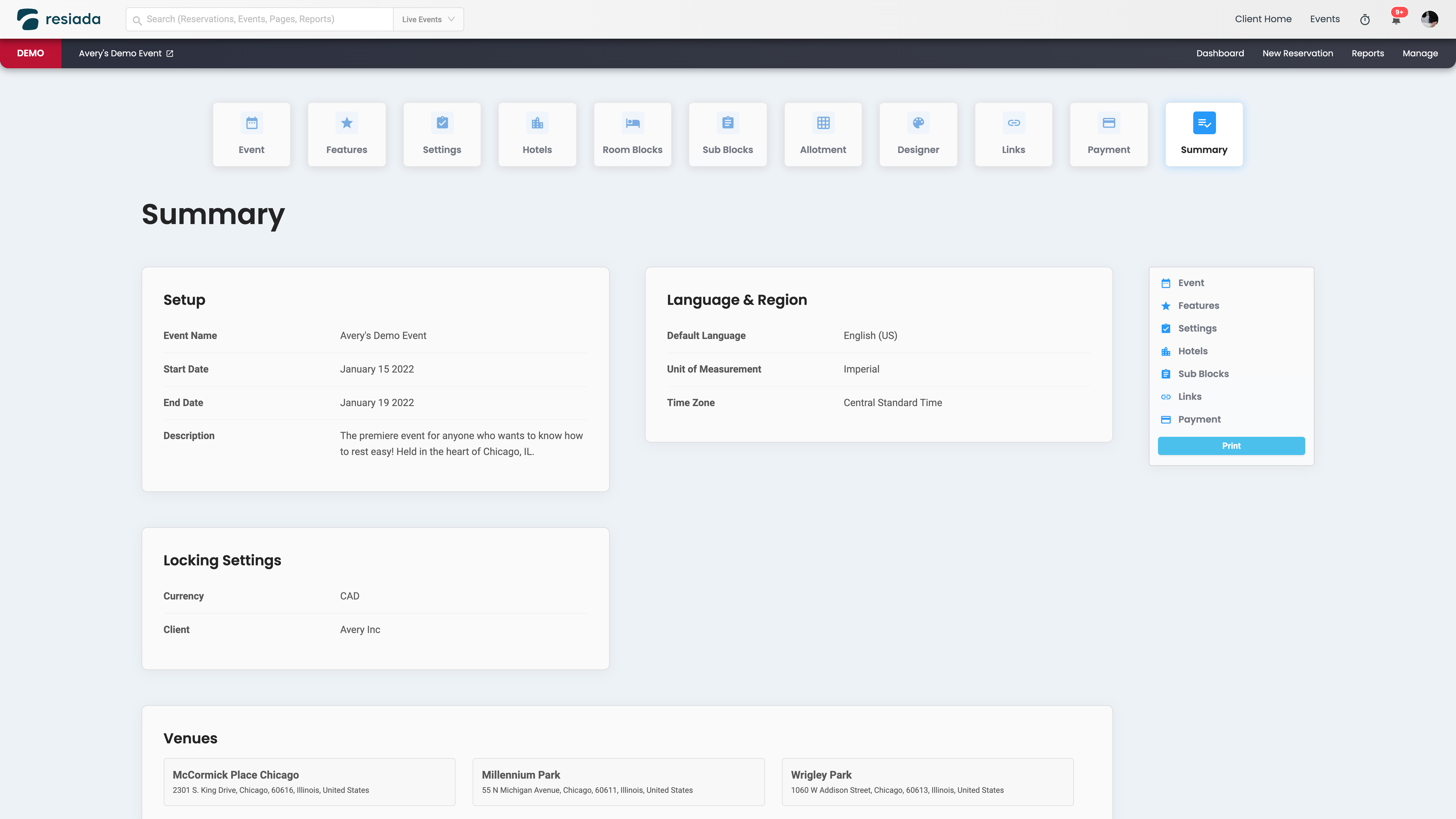Screen dimensions: 1456x819
Task: Select the McCormick Place Chicago venue card
Action: (x=309, y=782)
